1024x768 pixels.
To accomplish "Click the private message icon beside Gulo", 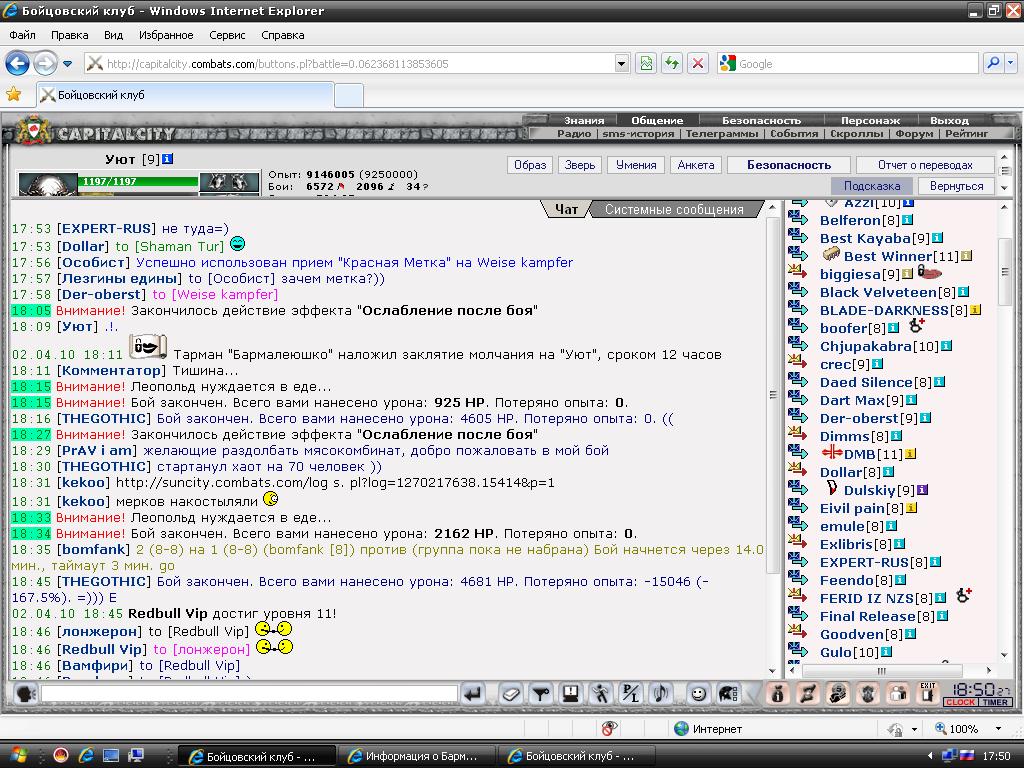I will [797, 649].
